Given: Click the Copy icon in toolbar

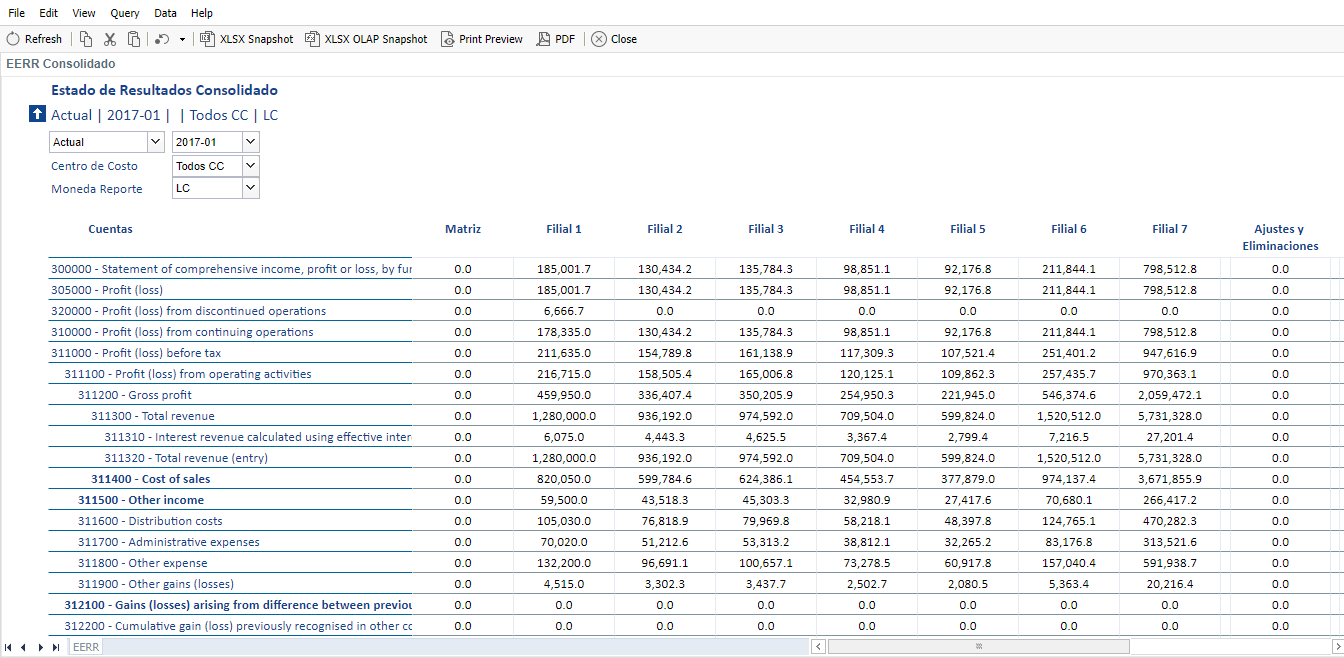Looking at the screenshot, I should (86, 39).
